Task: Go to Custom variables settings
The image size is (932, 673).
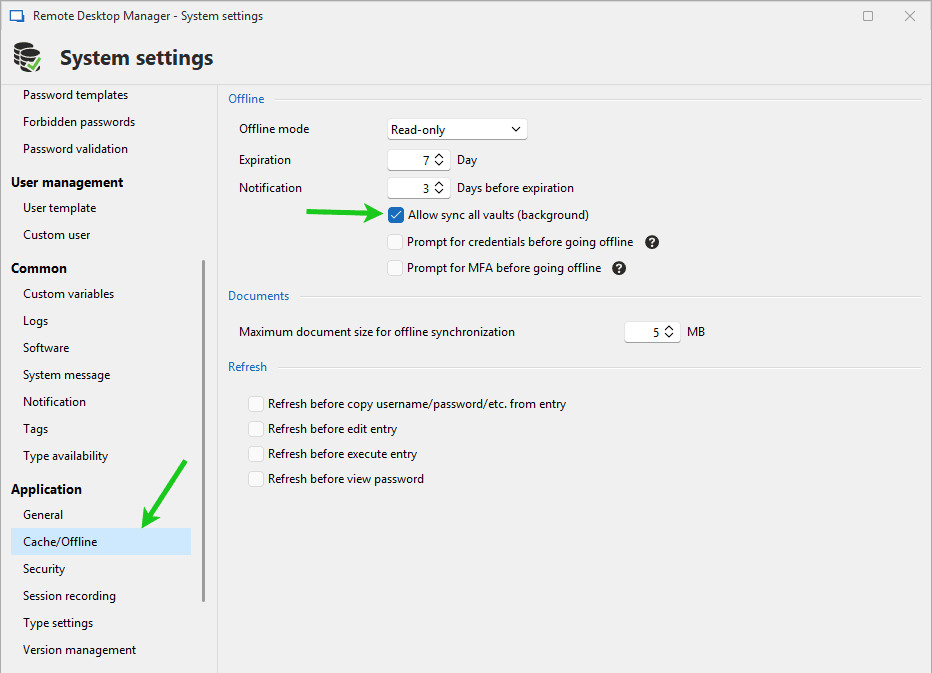Action: [x=68, y=294]
